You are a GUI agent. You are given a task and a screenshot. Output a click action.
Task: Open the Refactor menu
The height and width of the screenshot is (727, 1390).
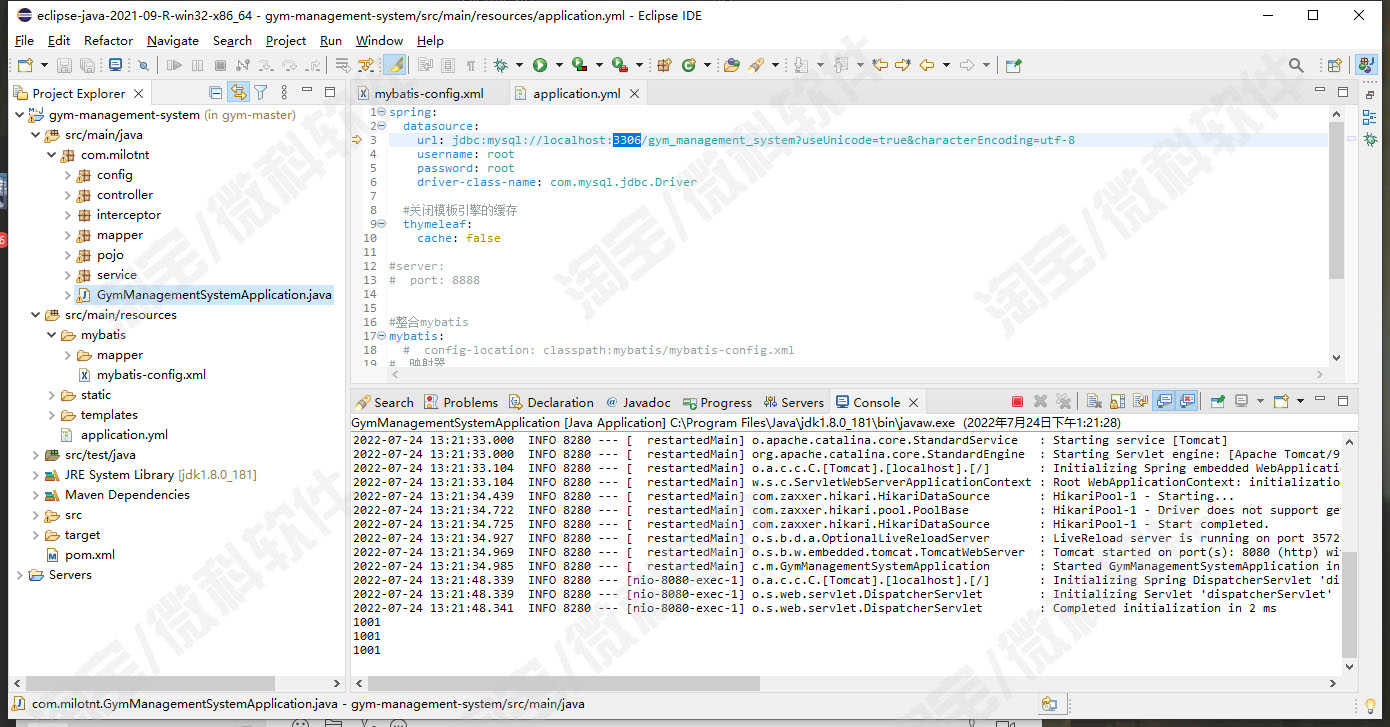(108, 40)
